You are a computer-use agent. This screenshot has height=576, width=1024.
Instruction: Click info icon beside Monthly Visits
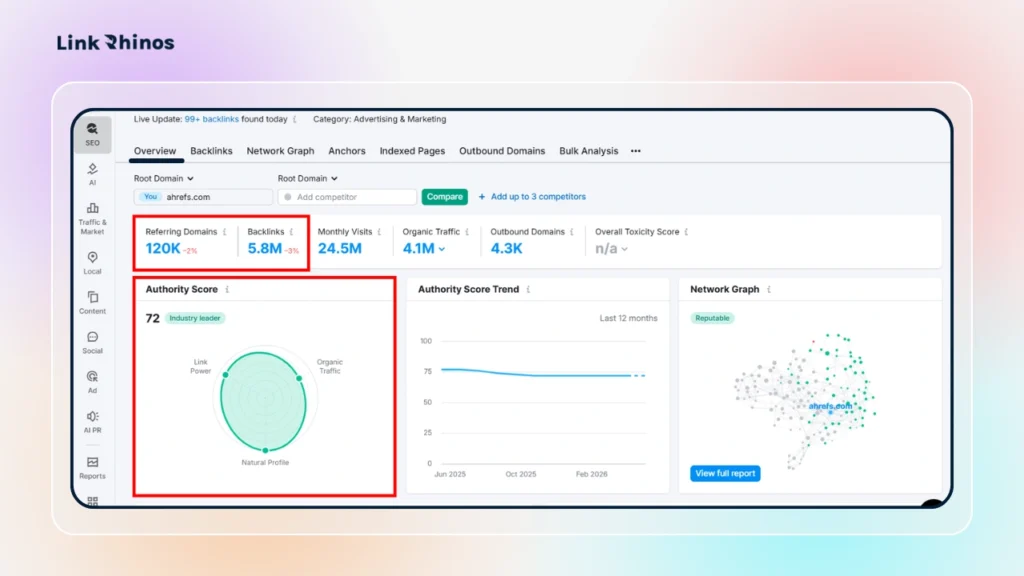pyautogui.click(x=379, y=232)
